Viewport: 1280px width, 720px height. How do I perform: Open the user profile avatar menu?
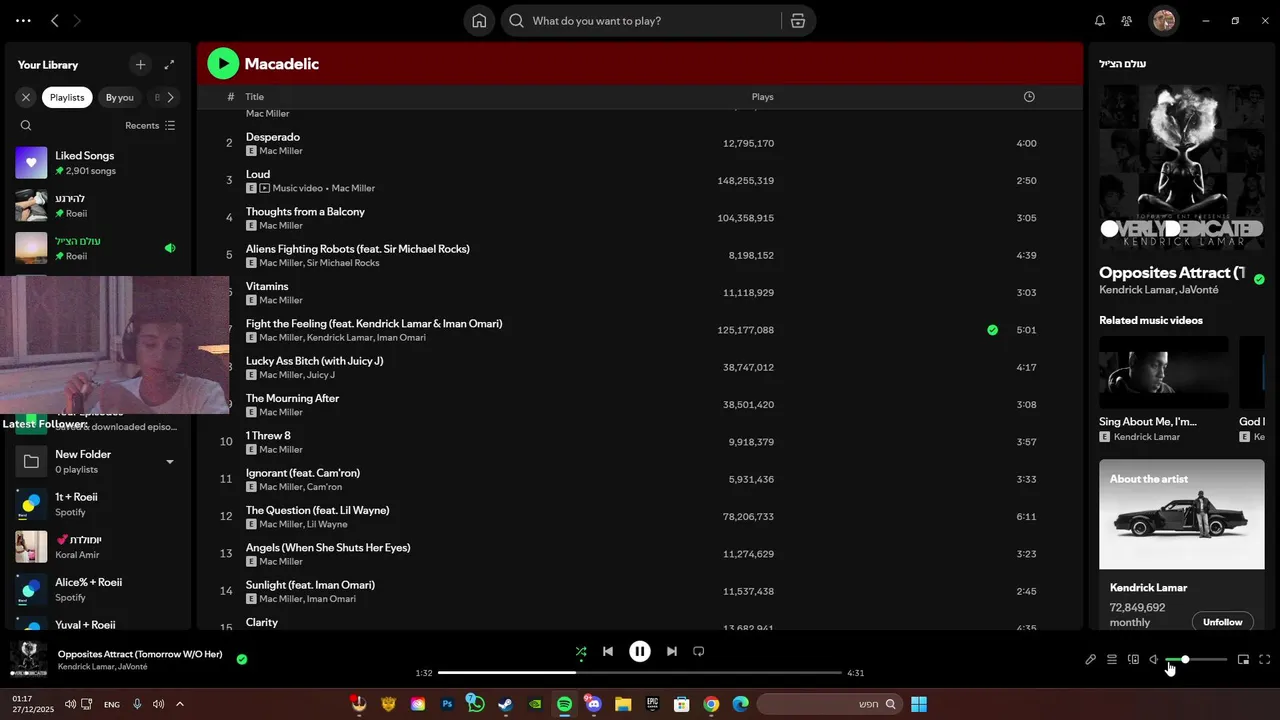tap(1163, 21)
